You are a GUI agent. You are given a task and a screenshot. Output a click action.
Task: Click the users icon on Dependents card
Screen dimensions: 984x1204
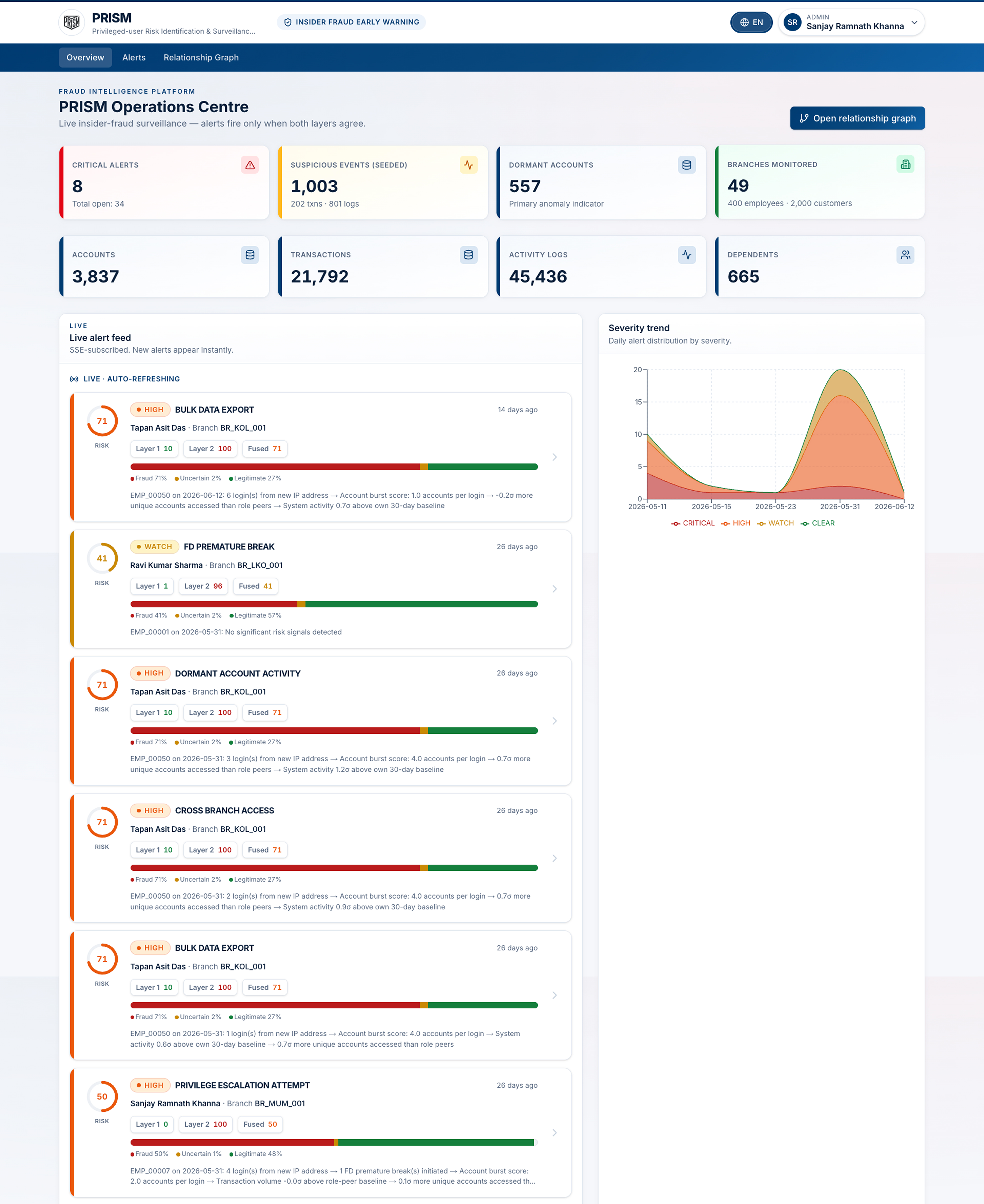(905, 255)
